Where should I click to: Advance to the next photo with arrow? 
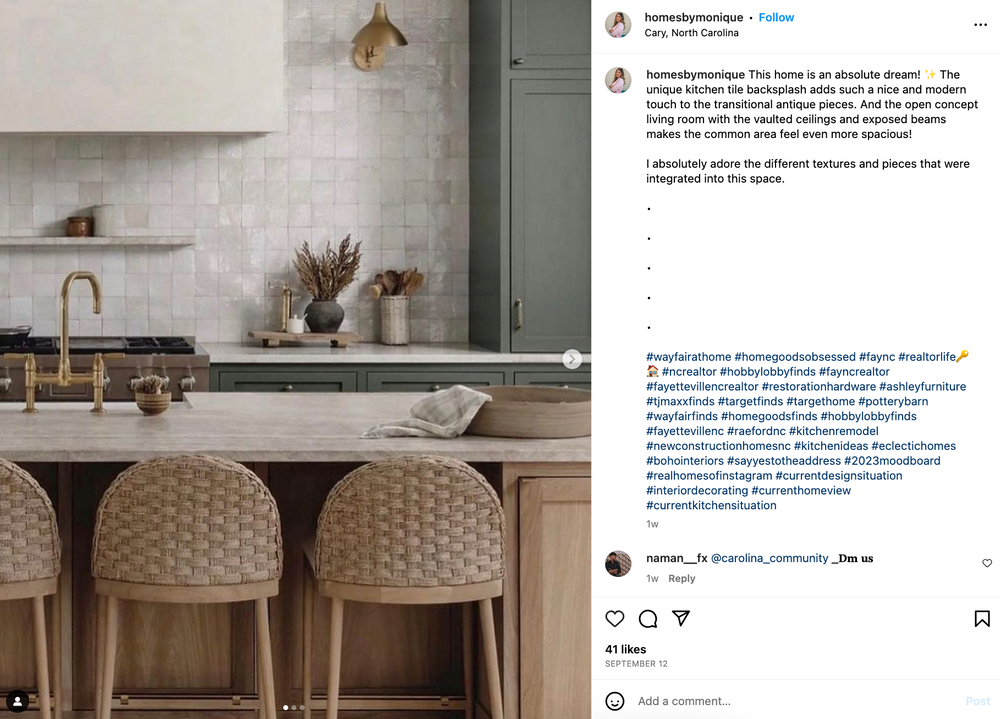(x=572, y=359)
